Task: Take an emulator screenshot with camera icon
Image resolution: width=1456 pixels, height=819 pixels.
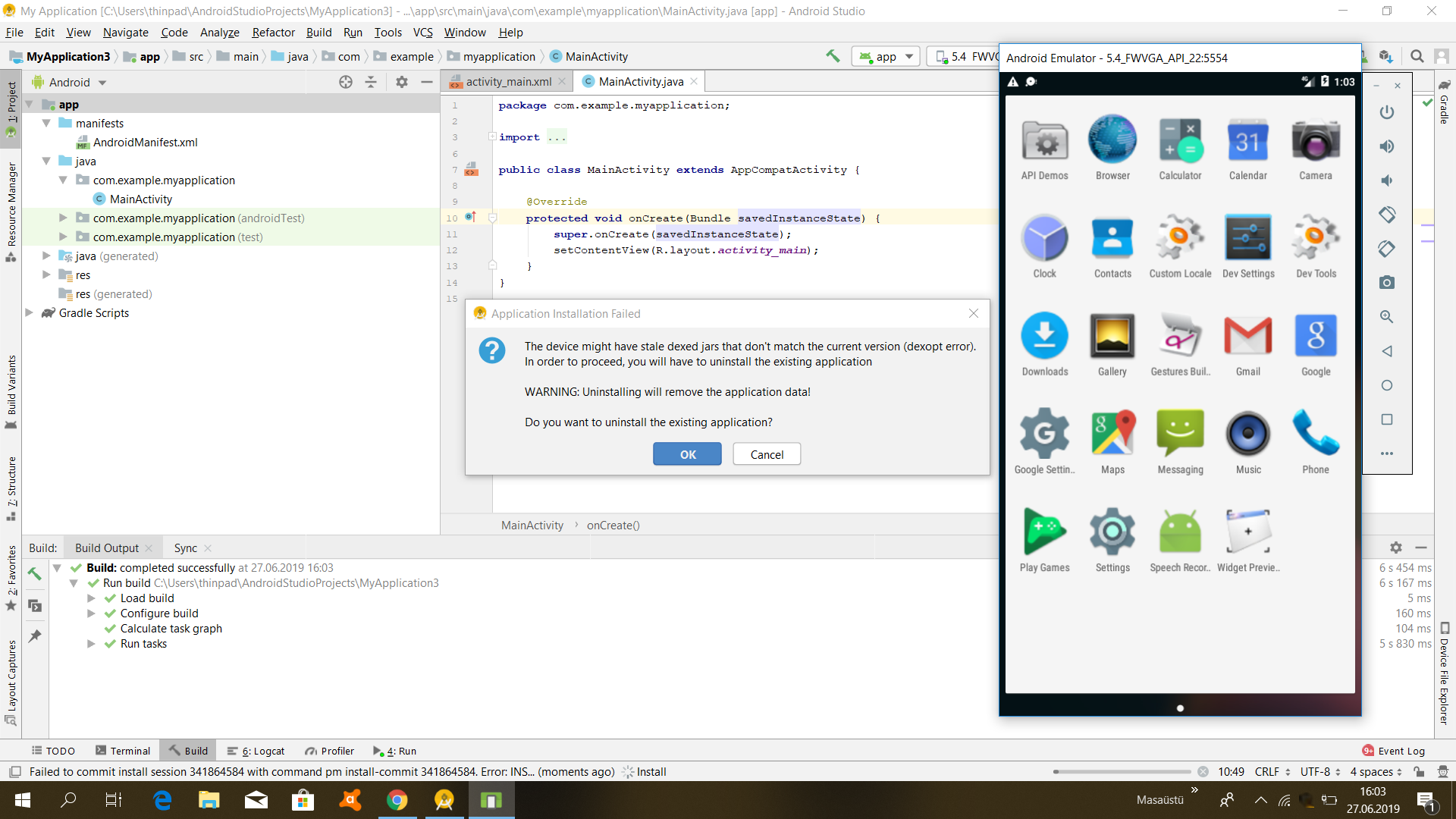Action: [x=1387, y=283]
